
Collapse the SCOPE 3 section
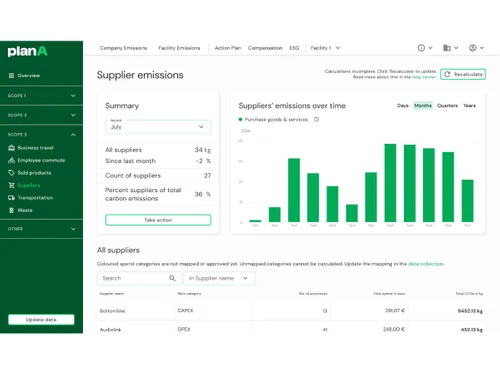coord(41,135)
